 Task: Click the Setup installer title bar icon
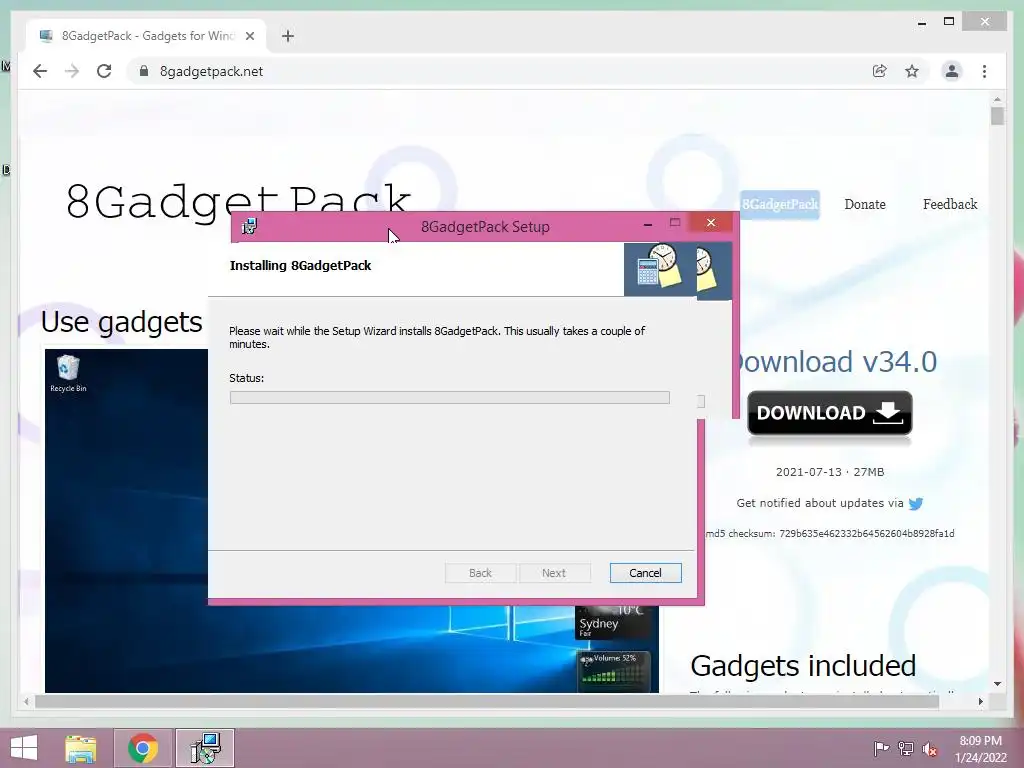(x=249, y=227)
